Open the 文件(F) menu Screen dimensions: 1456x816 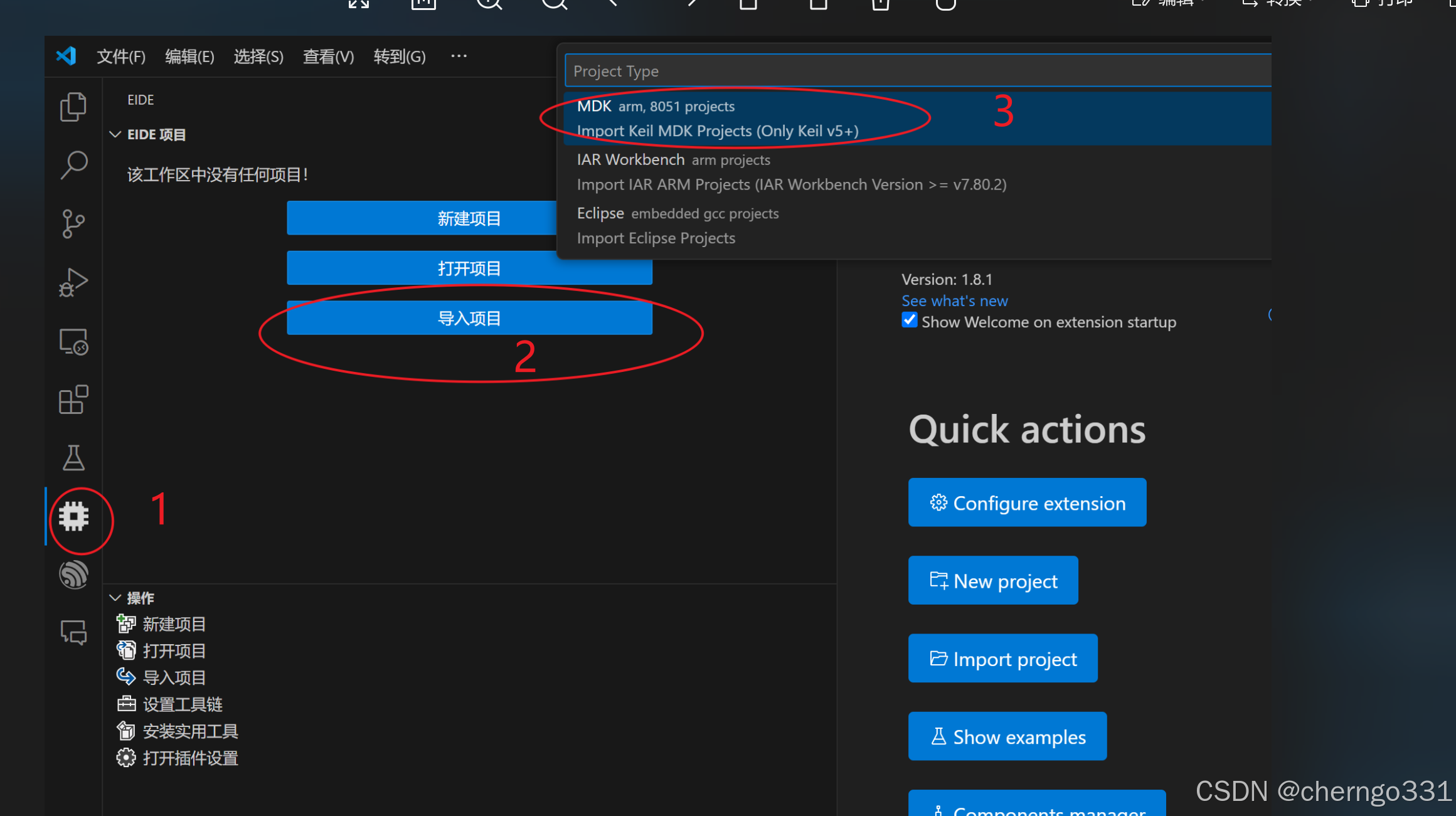click(121, 56)
